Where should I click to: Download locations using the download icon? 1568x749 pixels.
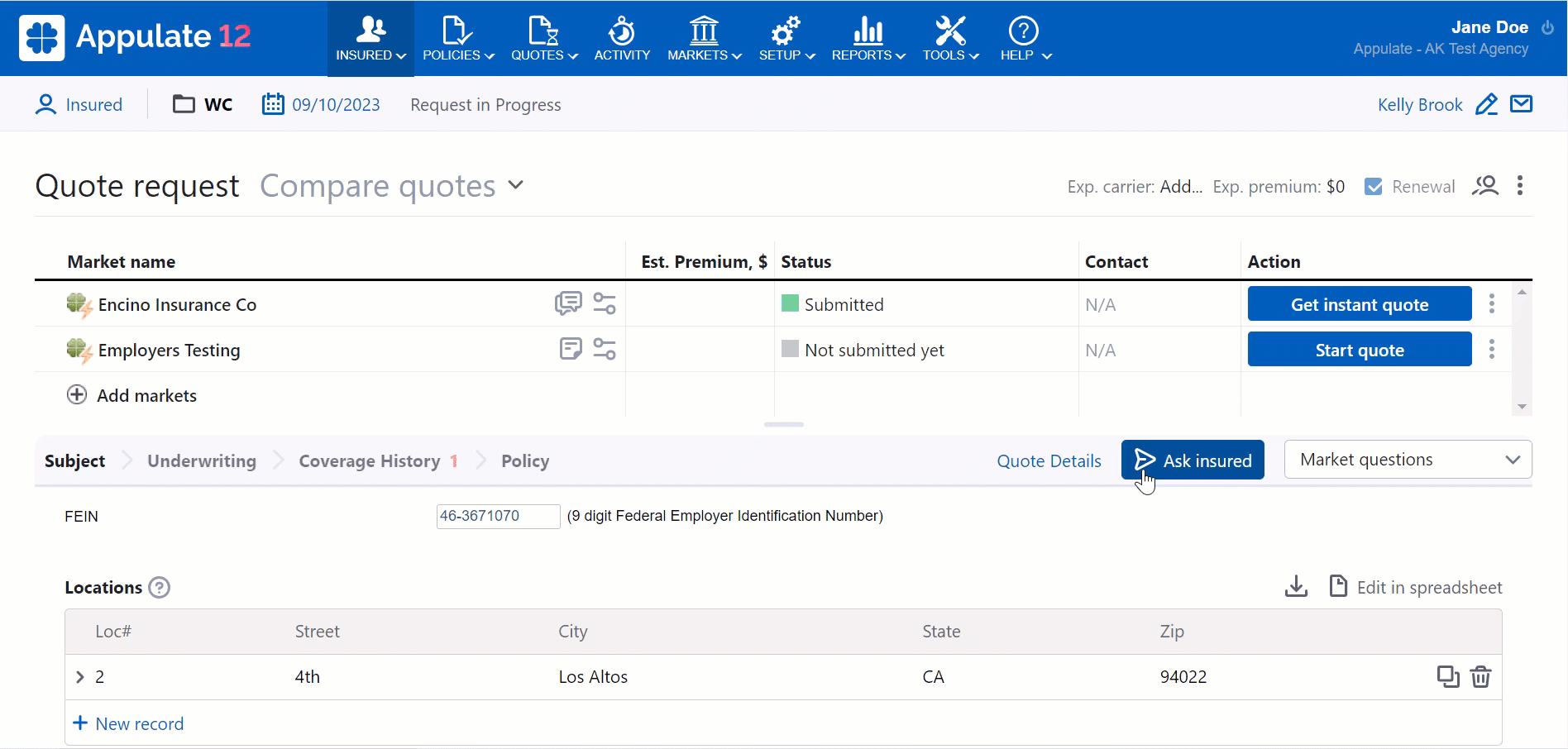[x=1296, y=587]
